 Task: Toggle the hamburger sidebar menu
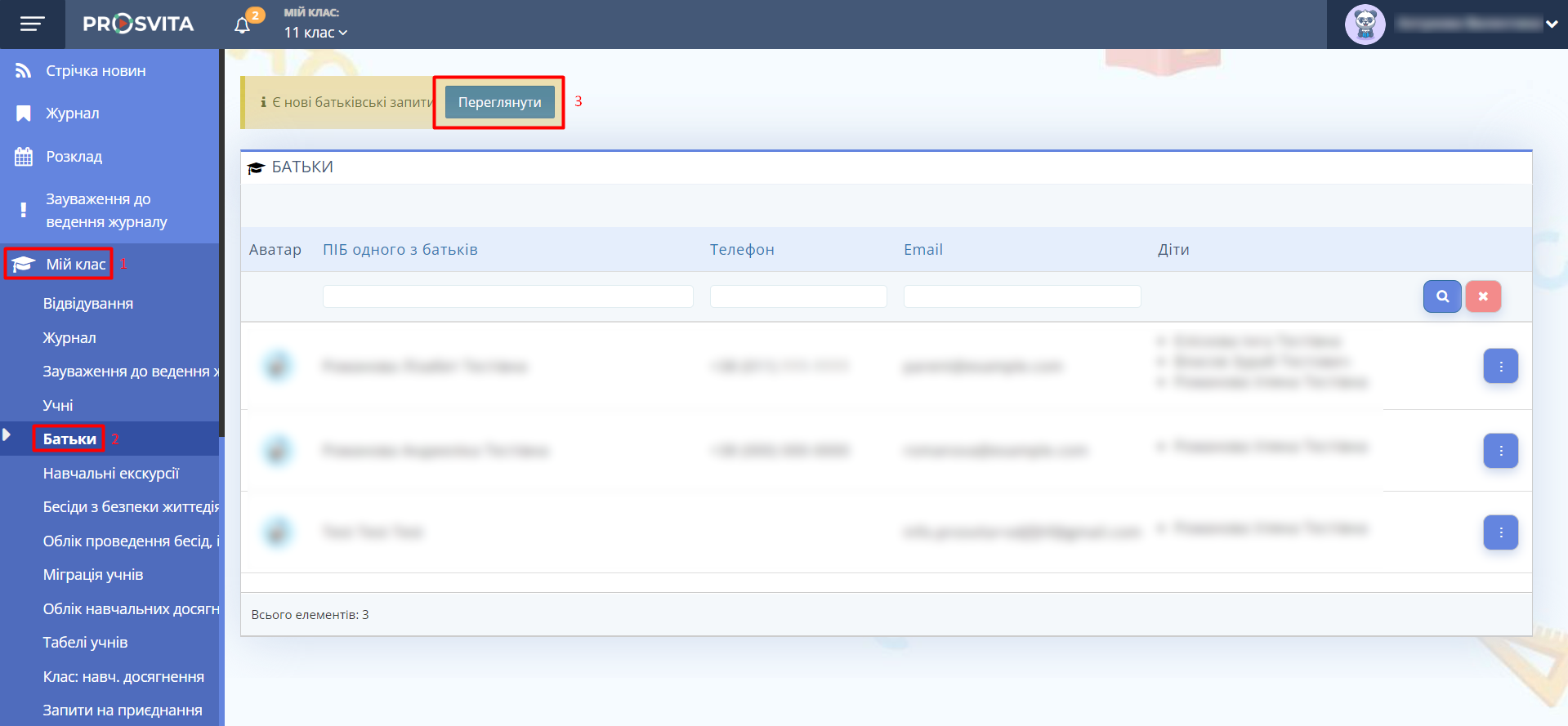click(x=32, y=24)
